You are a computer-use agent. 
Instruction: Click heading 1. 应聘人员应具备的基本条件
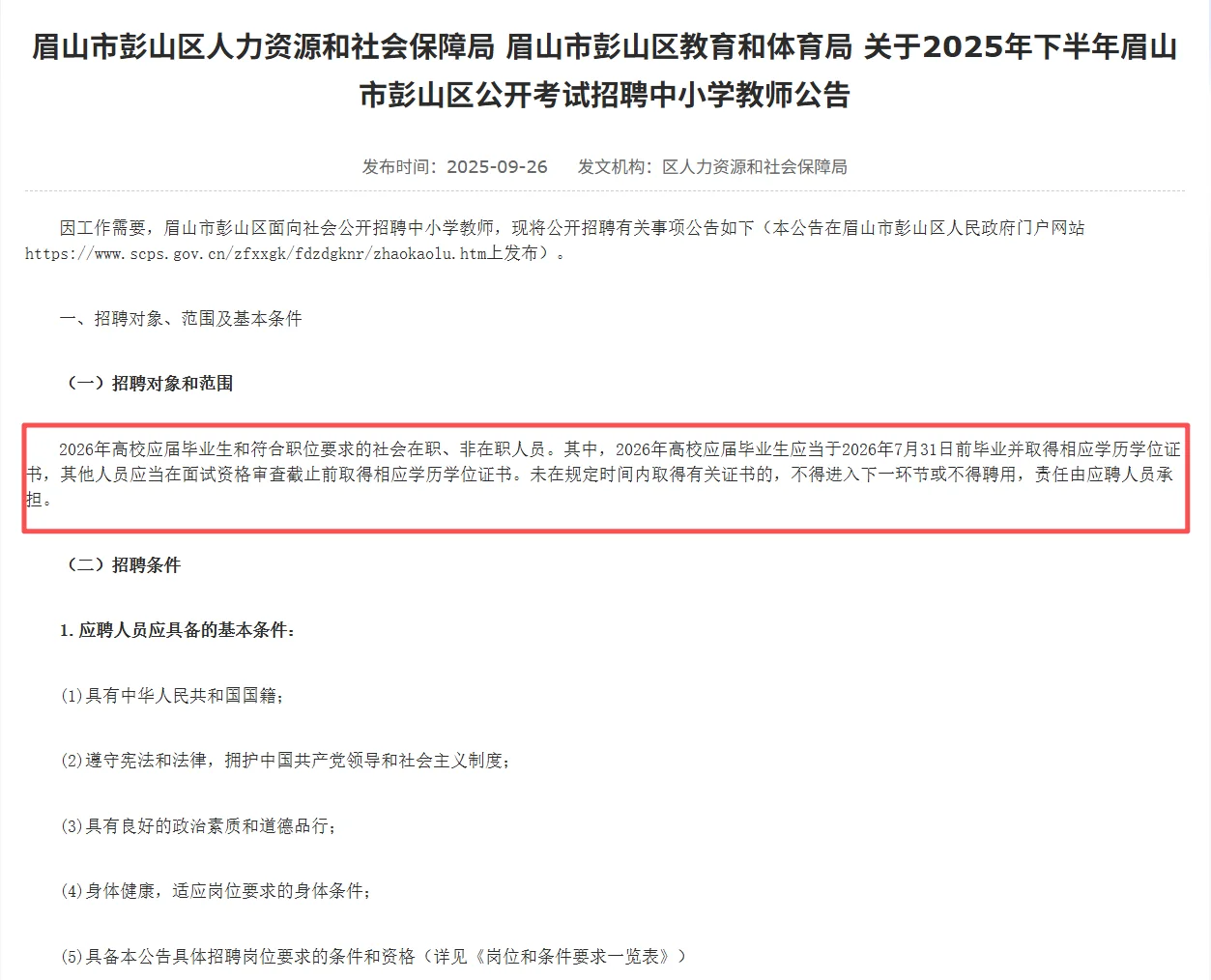tap(178, 630)
